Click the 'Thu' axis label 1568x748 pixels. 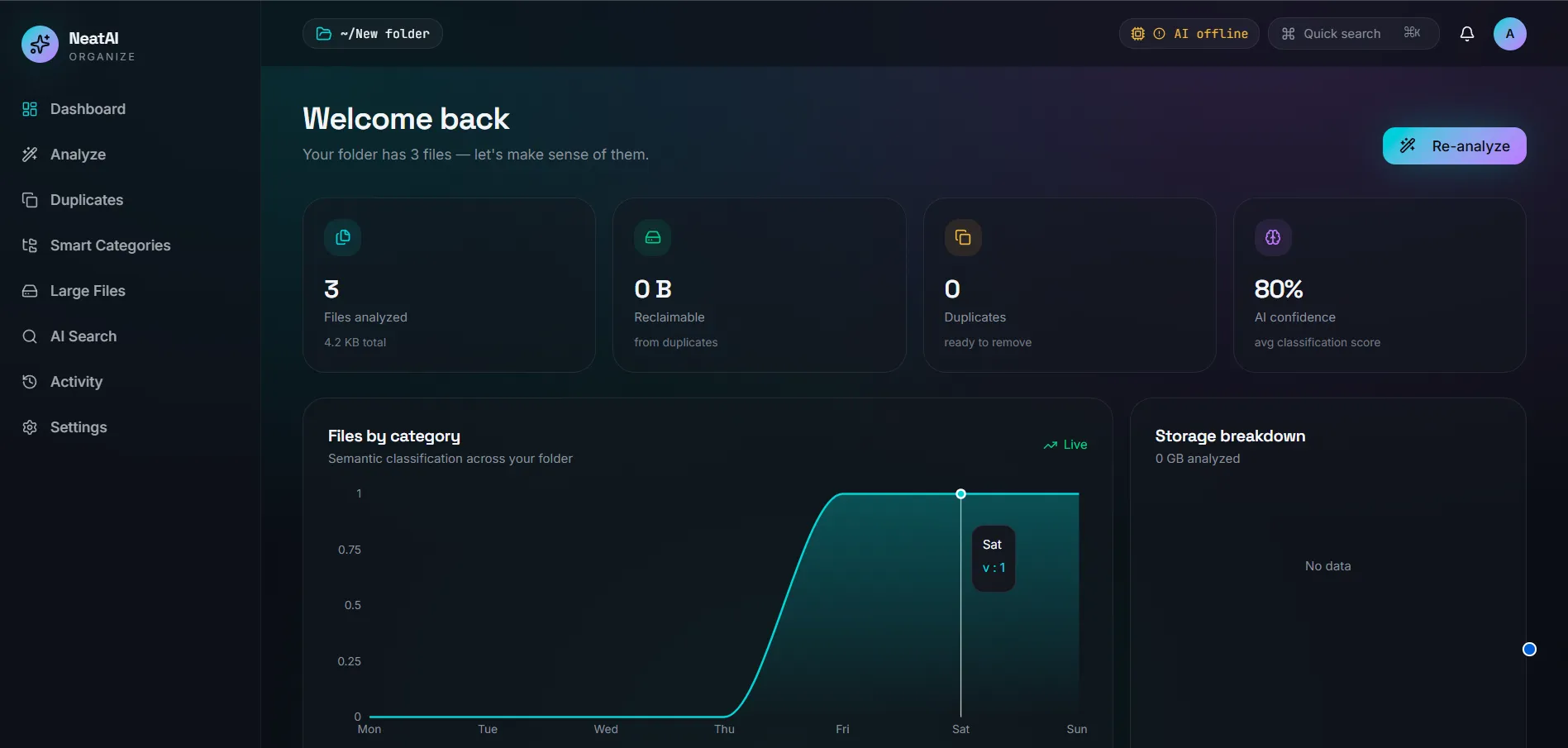click(x=724, y=729)
